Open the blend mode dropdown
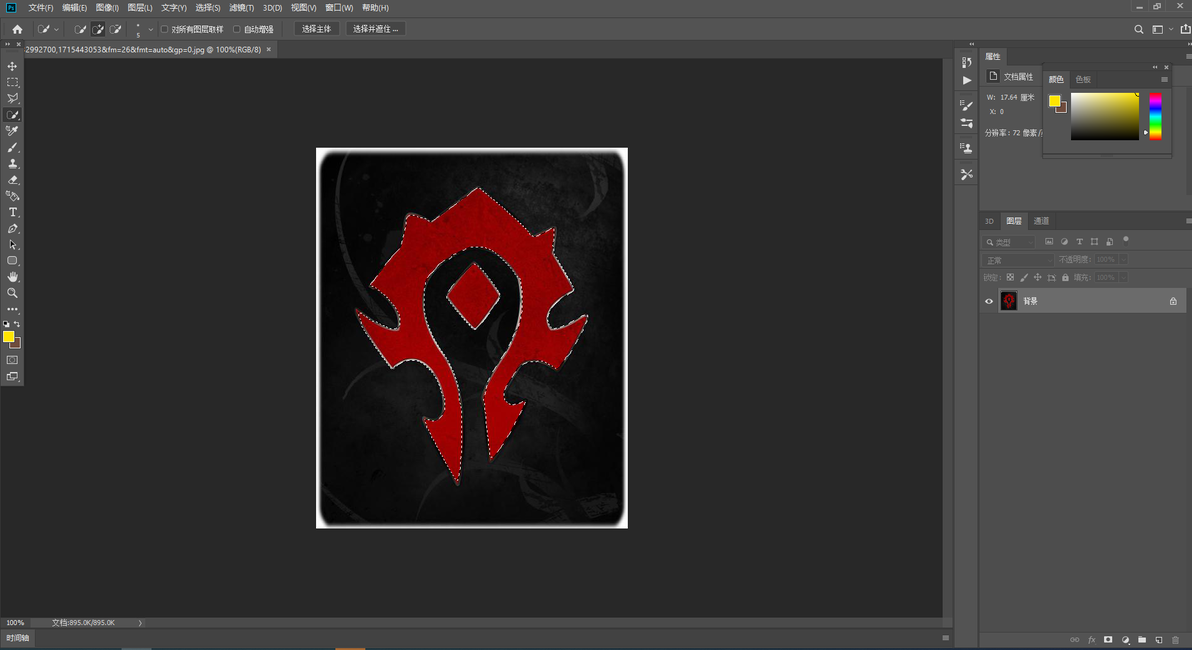 pyautogui.click(x=1018, y=260)
